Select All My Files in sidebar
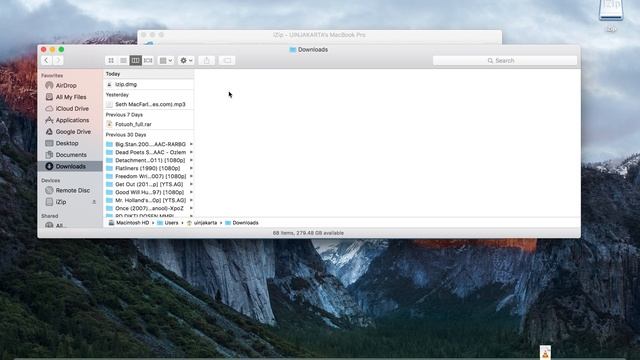640x360 pixels. [70, 97]
